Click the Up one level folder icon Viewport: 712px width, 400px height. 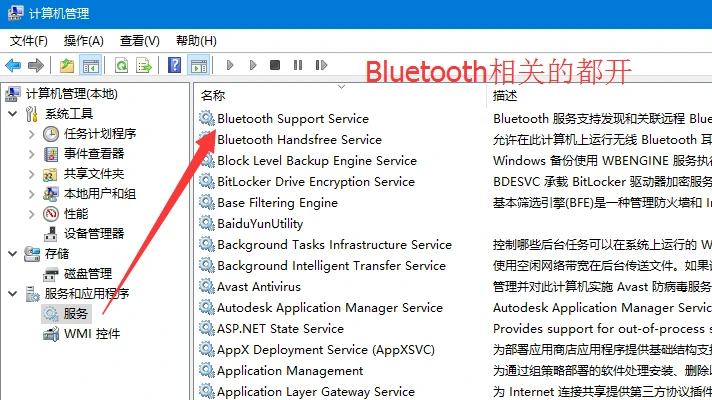click(67, 65)
